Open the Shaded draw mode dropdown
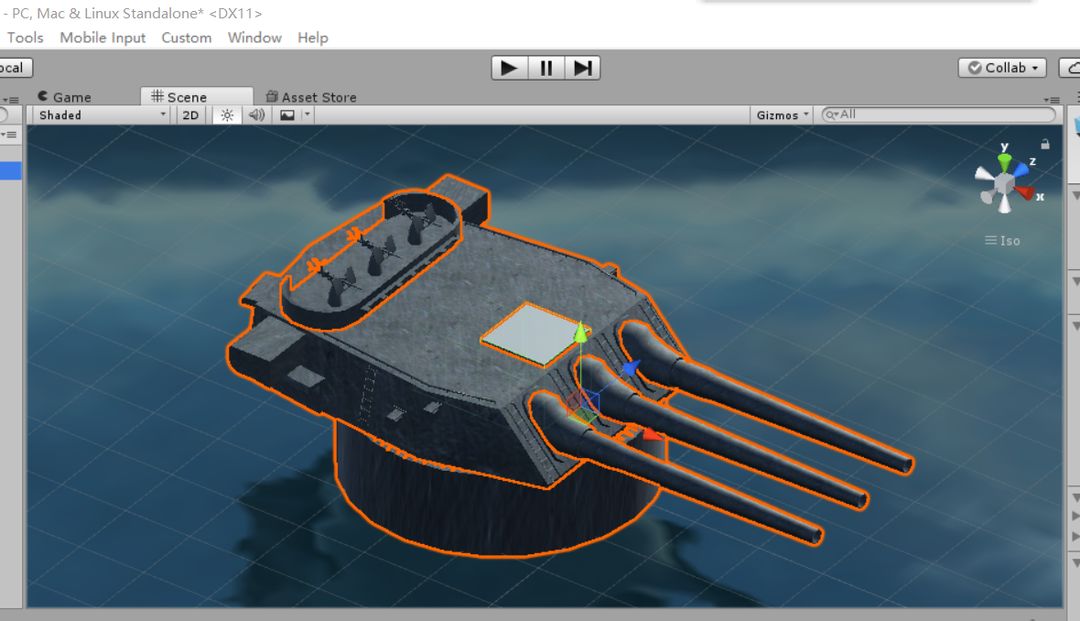This screenshot has width=1080, height=621. [x=101, y=115]
